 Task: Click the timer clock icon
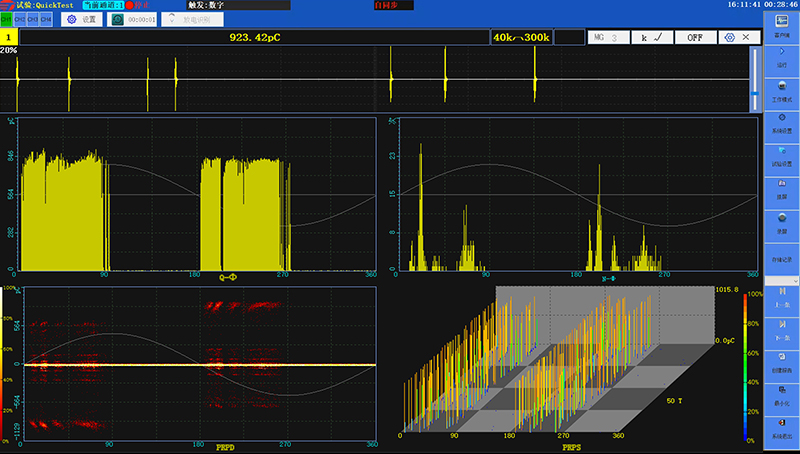pyautogui.click(x=118, y=19)
